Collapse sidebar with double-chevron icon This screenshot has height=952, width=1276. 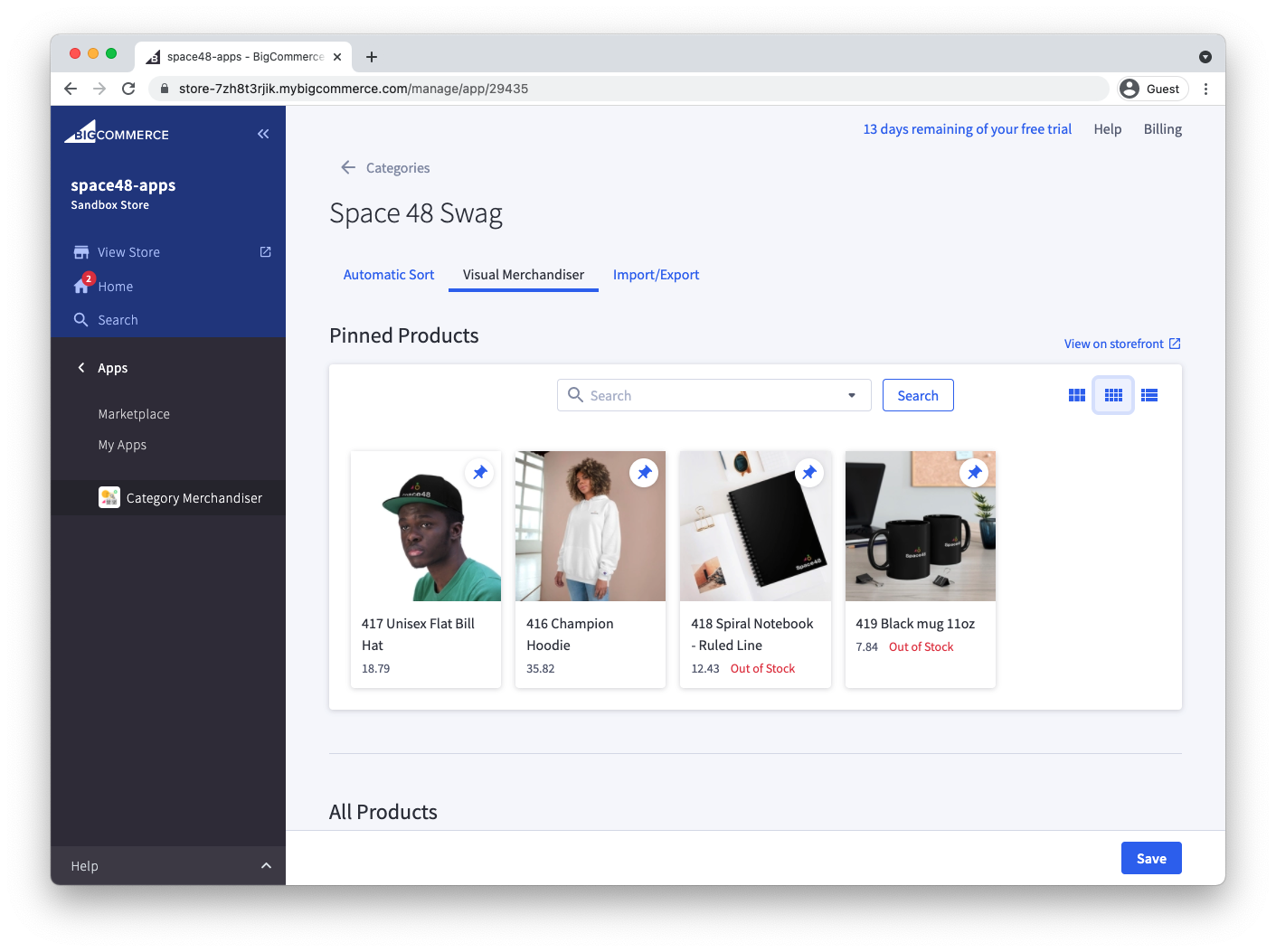[x=263, y=134]
